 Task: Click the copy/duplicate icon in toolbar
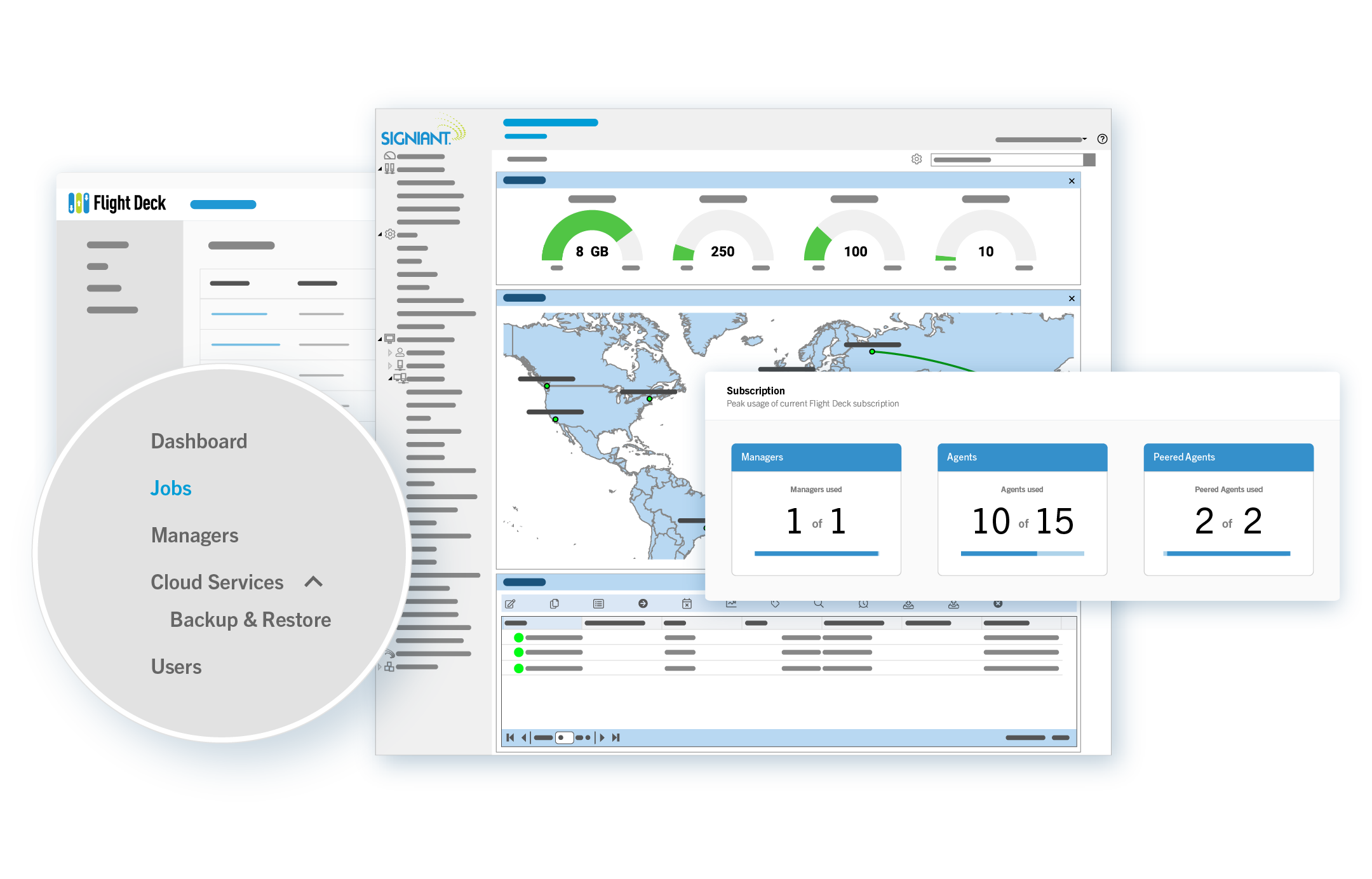tap(557, 603)
